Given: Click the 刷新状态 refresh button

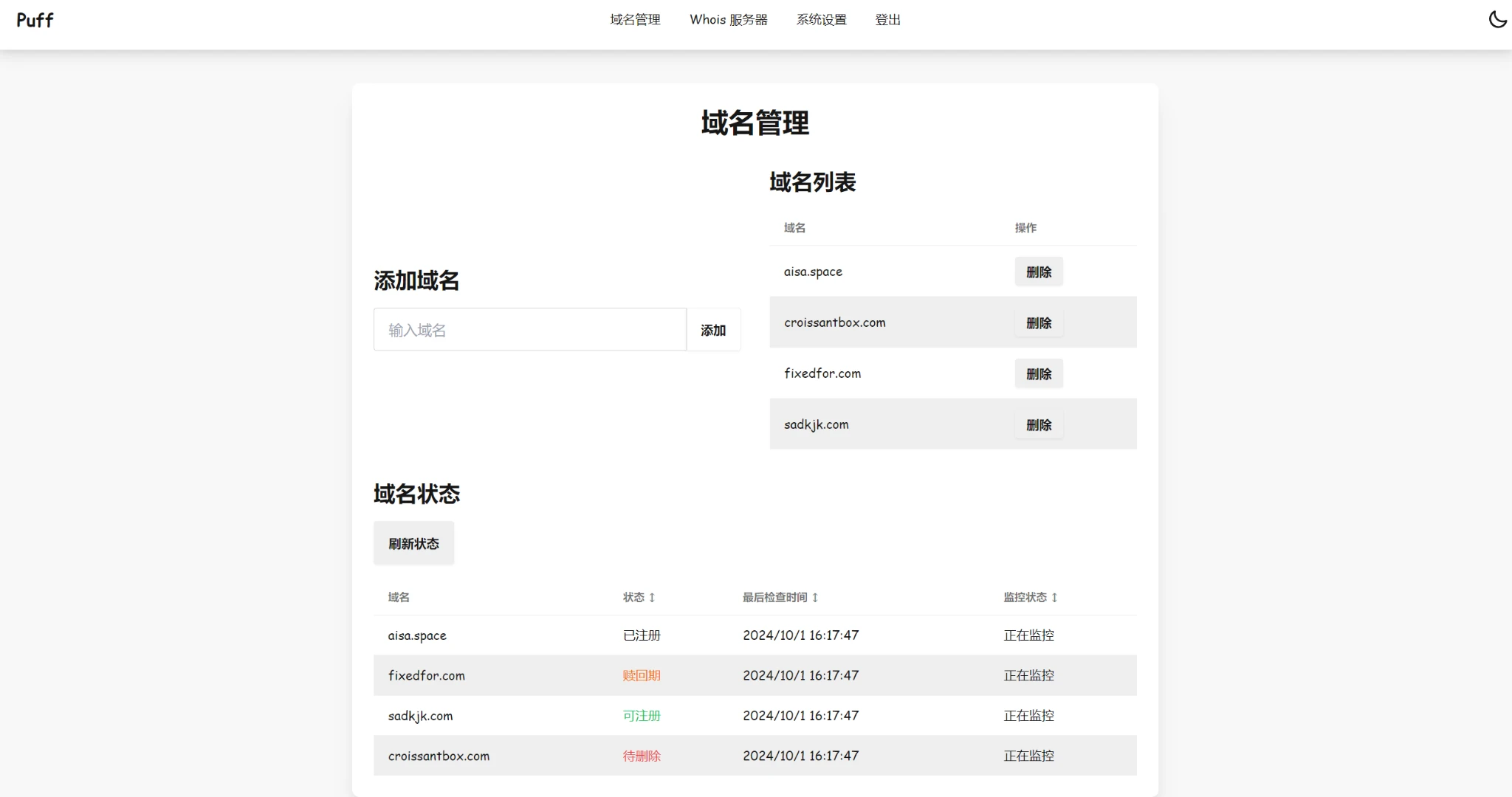Looking at the screenshot, I should (x=414, y=544).
